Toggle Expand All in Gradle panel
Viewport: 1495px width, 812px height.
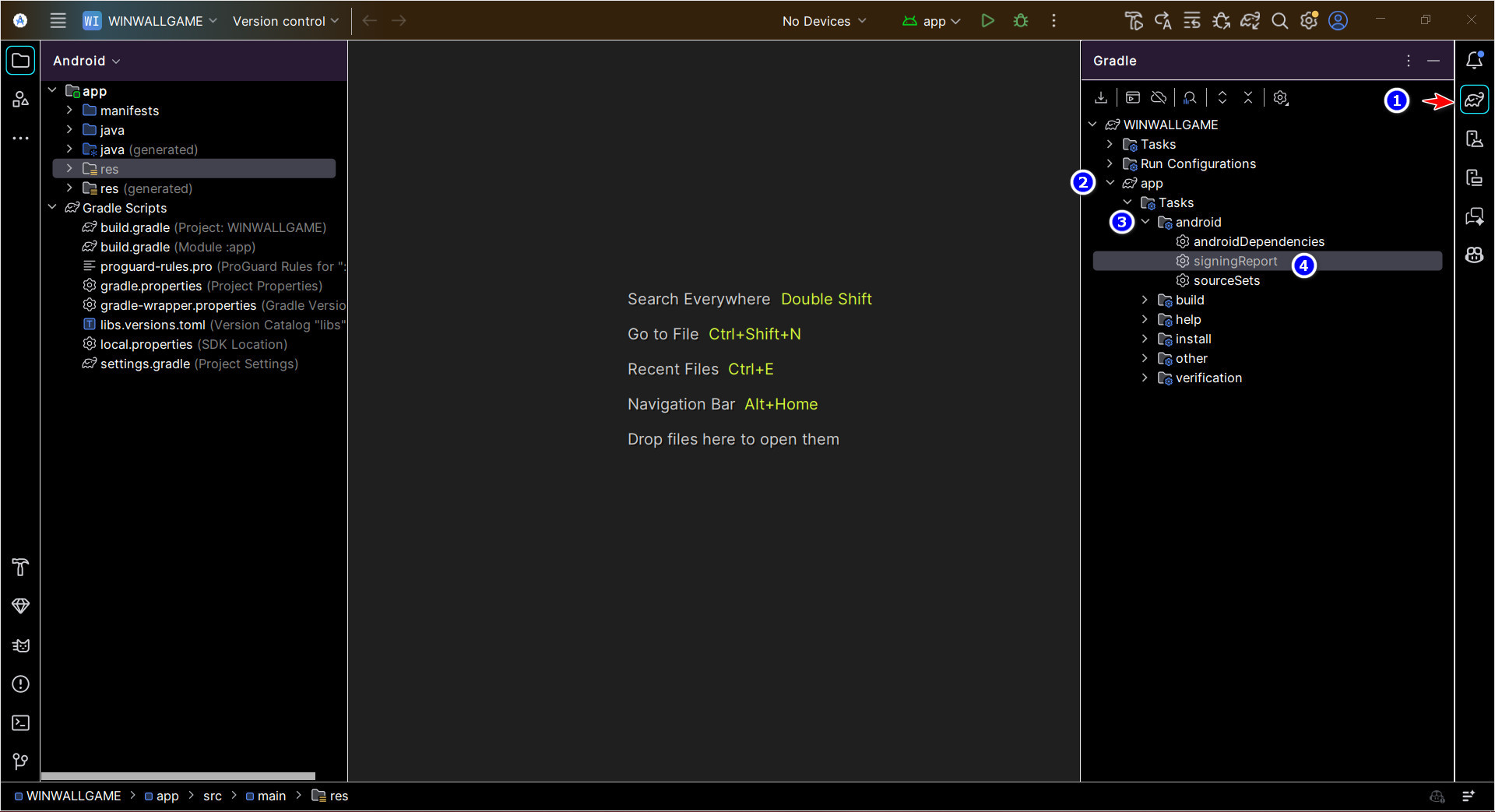click(1222, 97)
